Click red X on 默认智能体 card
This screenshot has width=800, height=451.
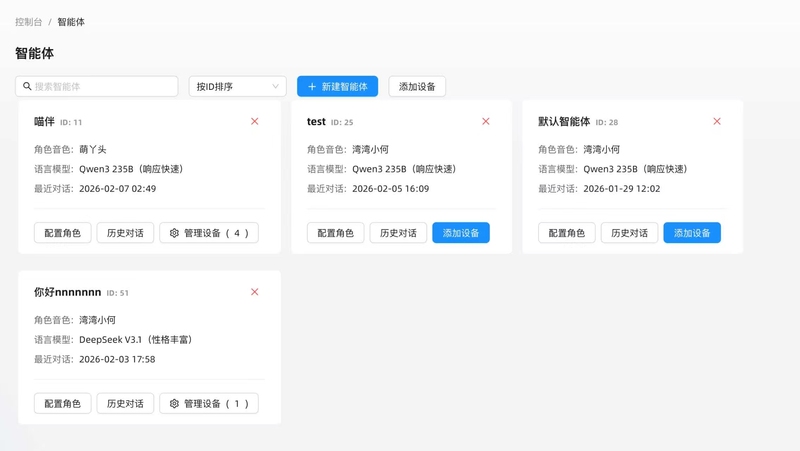tap(717, 122)
